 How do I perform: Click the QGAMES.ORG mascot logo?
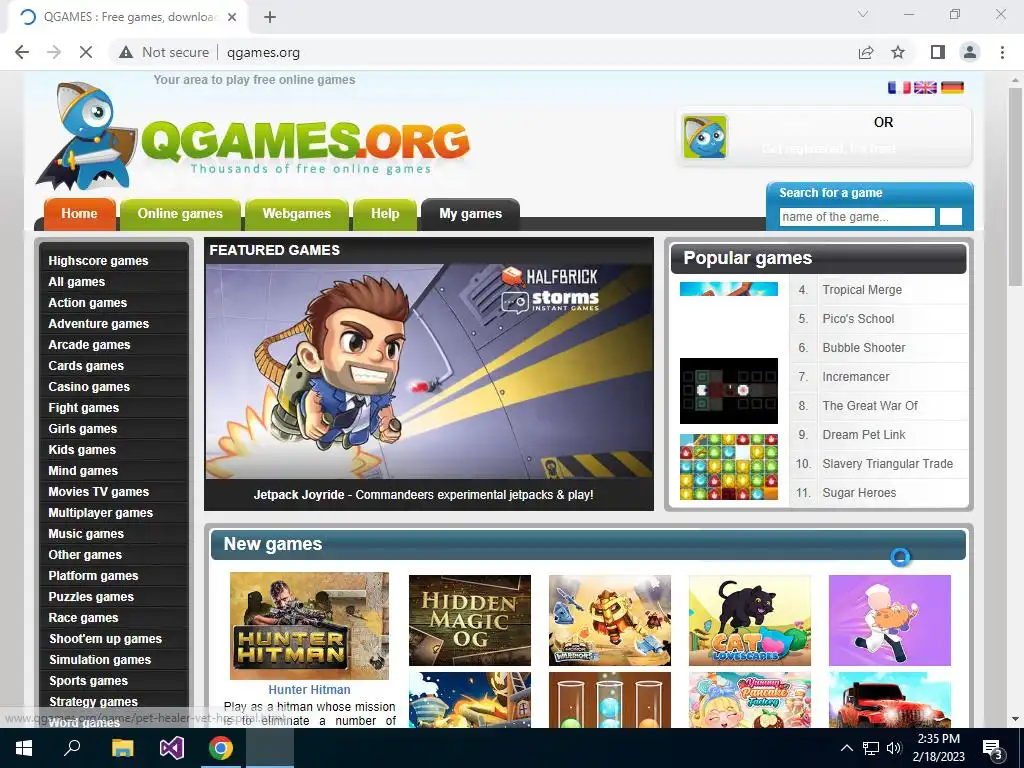click(x=86, y=136)
